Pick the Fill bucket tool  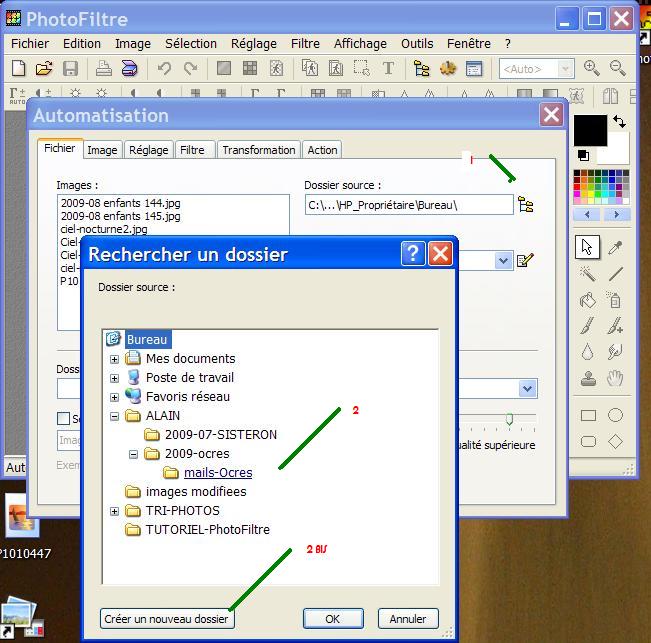[x=589, y=299]
